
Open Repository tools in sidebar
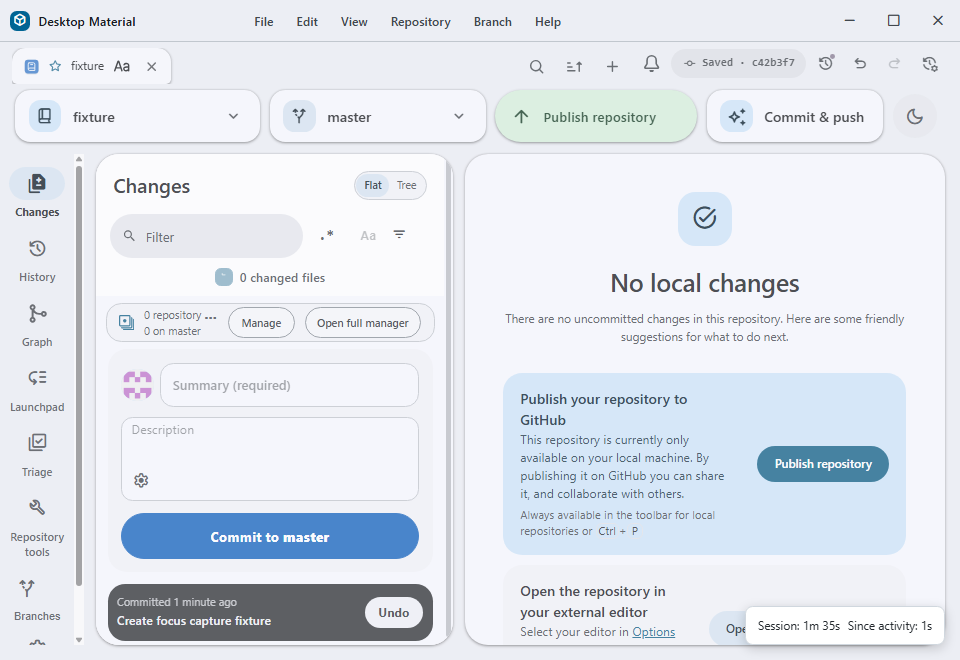(37, 528)
